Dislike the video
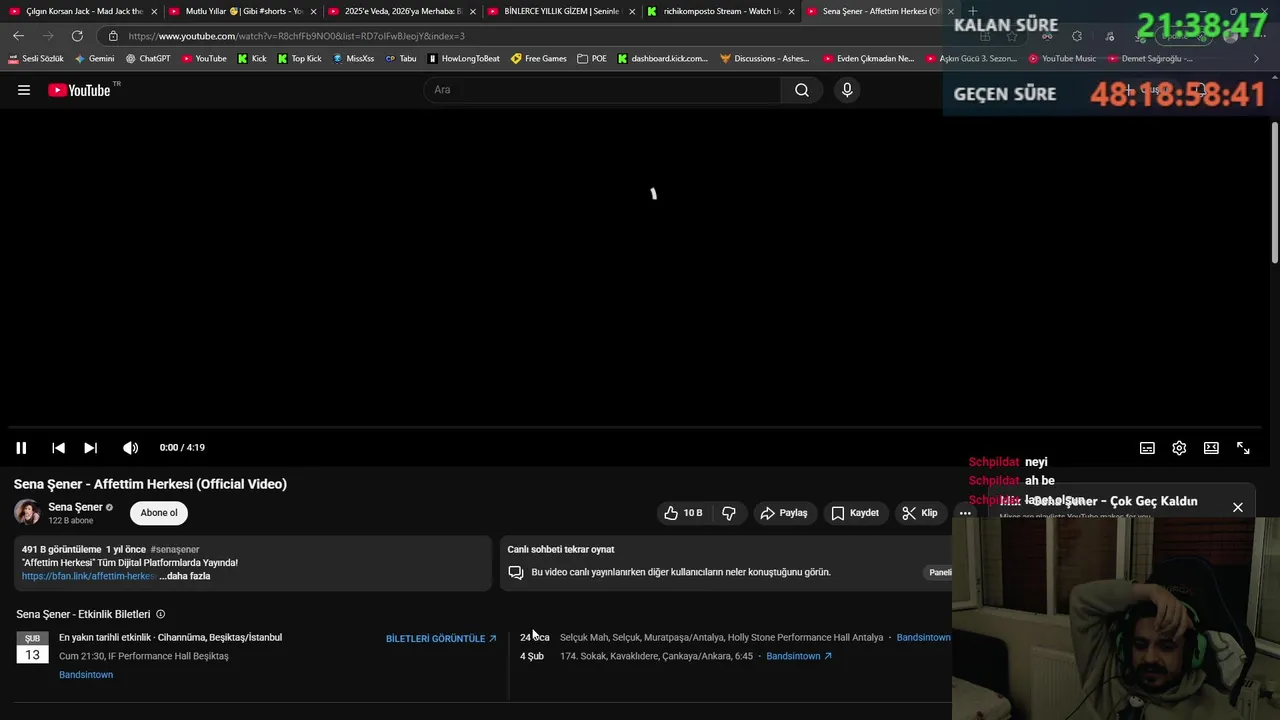 [729, 513]
